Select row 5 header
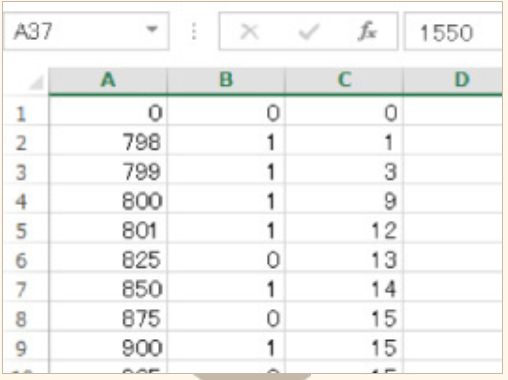The image size is (508, 380). pyautogui.click(x=25, y=231)
